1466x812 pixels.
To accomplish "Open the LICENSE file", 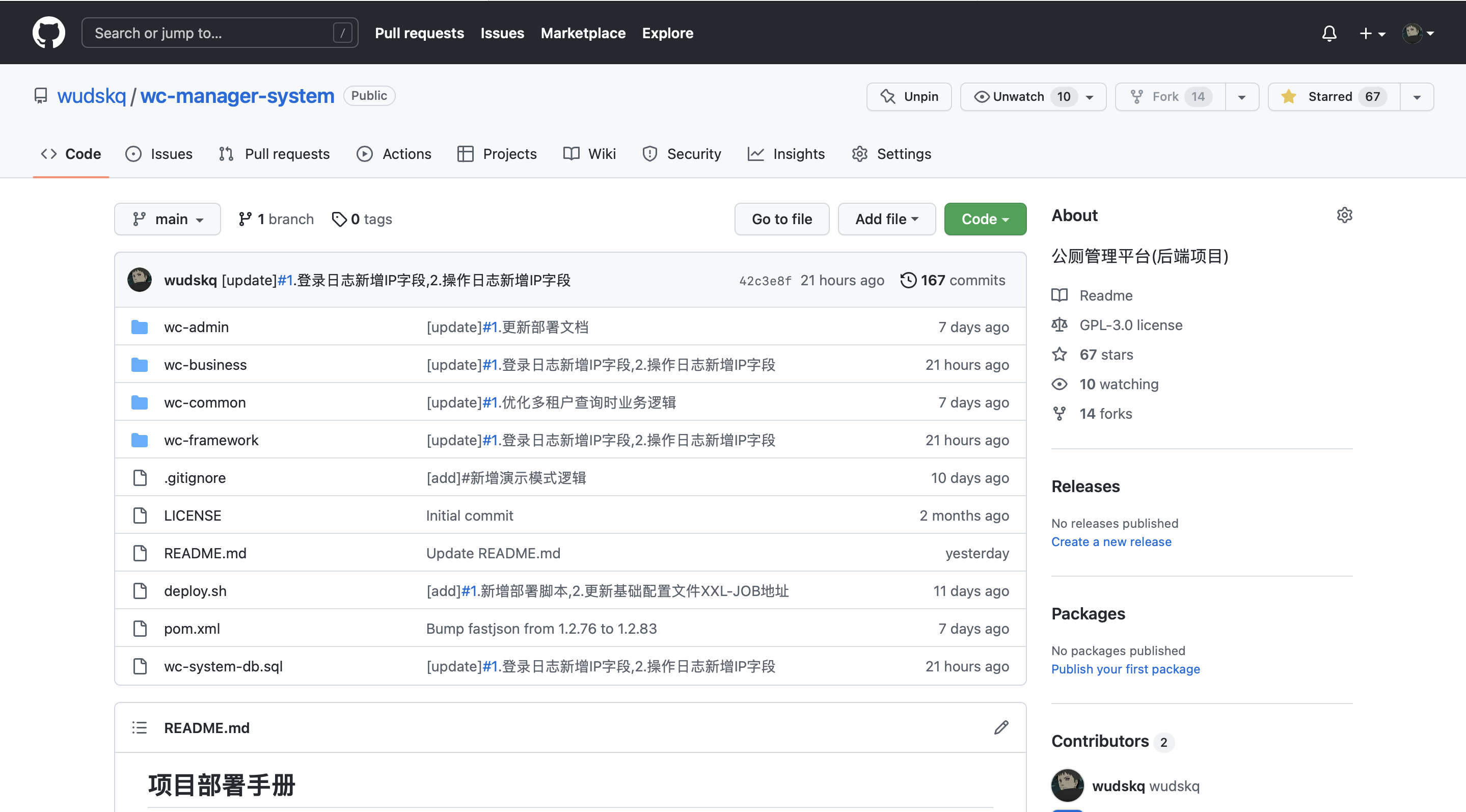I will tap(193, 516).
